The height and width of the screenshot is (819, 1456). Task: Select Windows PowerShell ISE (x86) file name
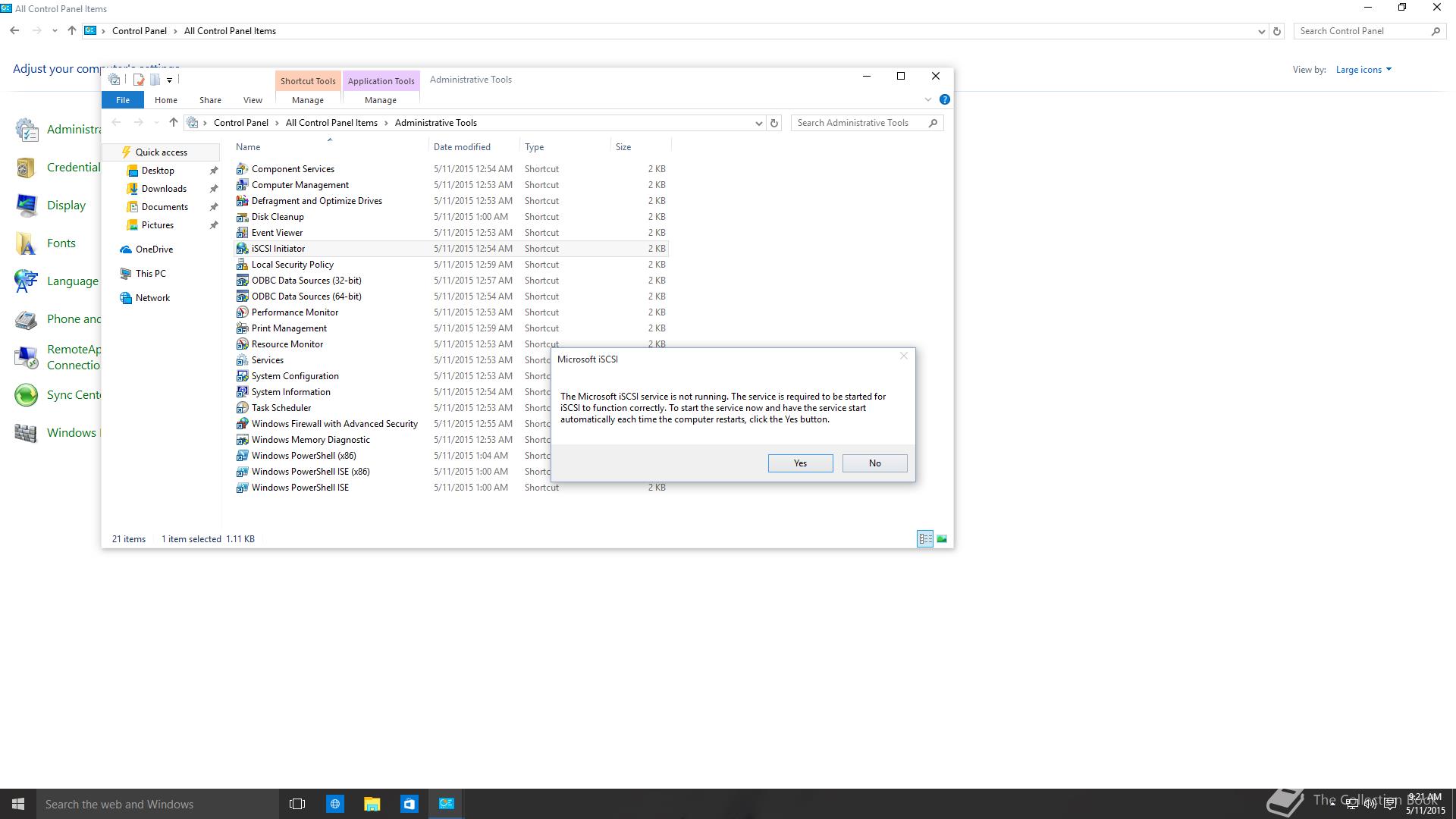tap(310, 472)
